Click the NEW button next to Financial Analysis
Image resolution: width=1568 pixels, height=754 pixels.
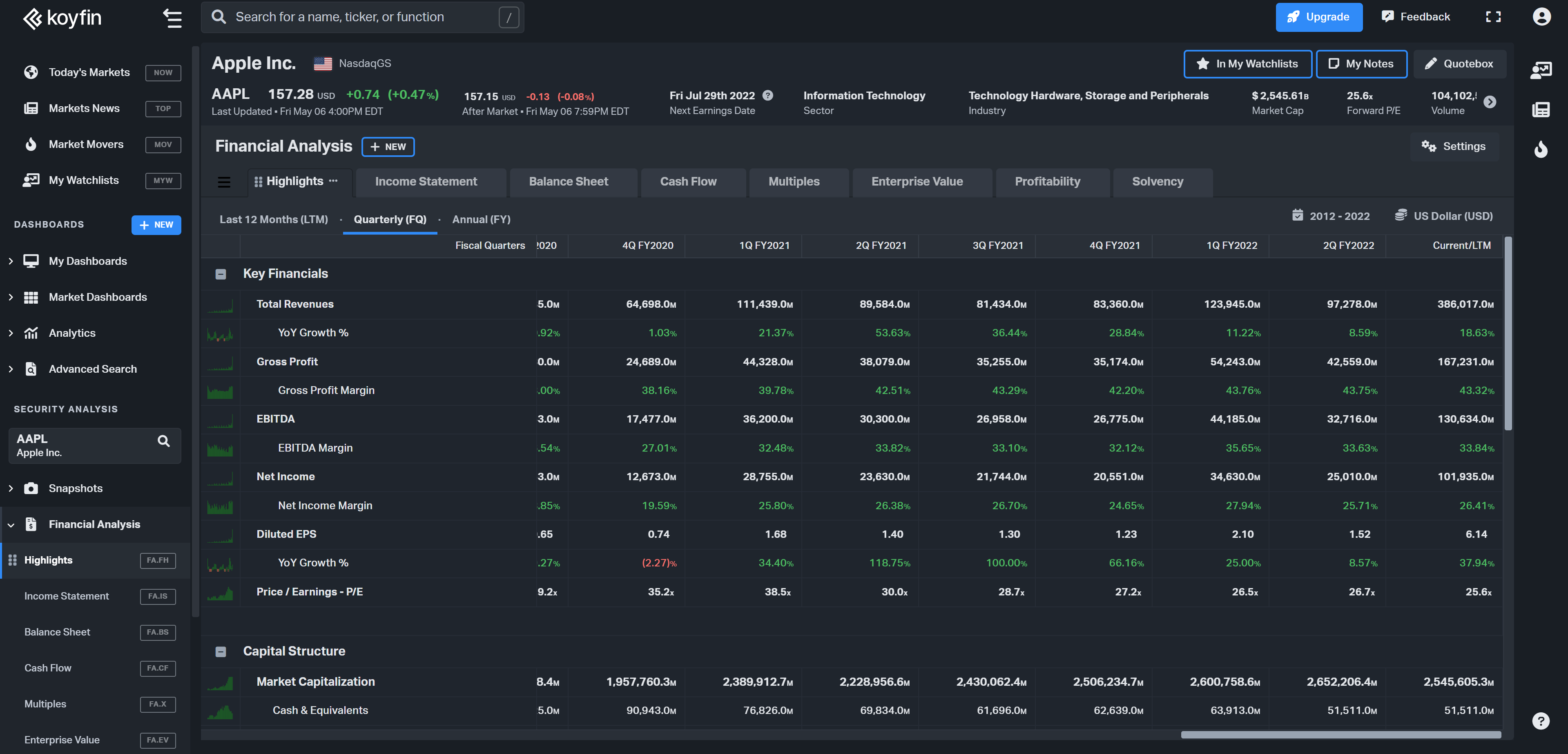click(x=388, y=146)
